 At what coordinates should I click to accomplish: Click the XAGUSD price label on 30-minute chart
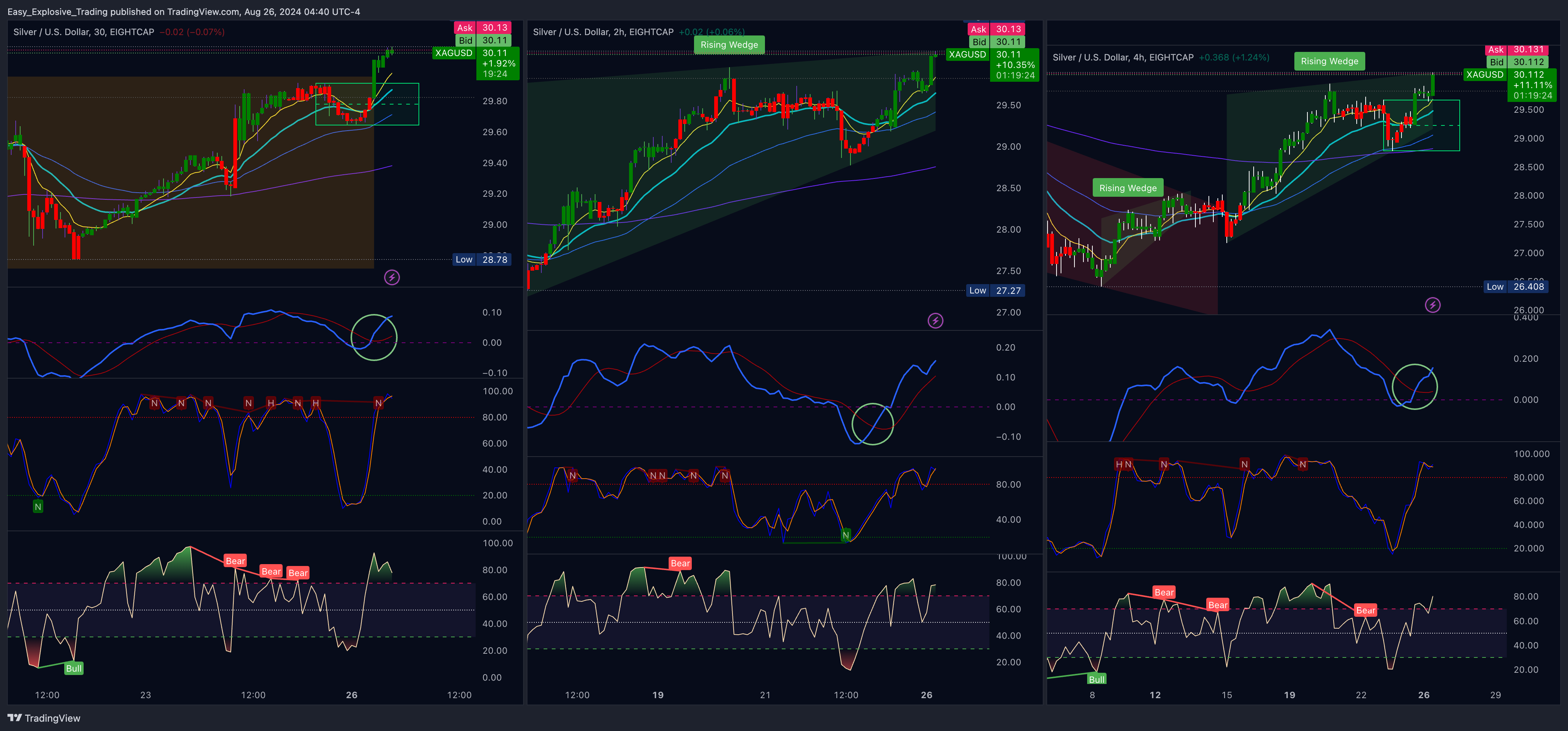coord(454,53)
